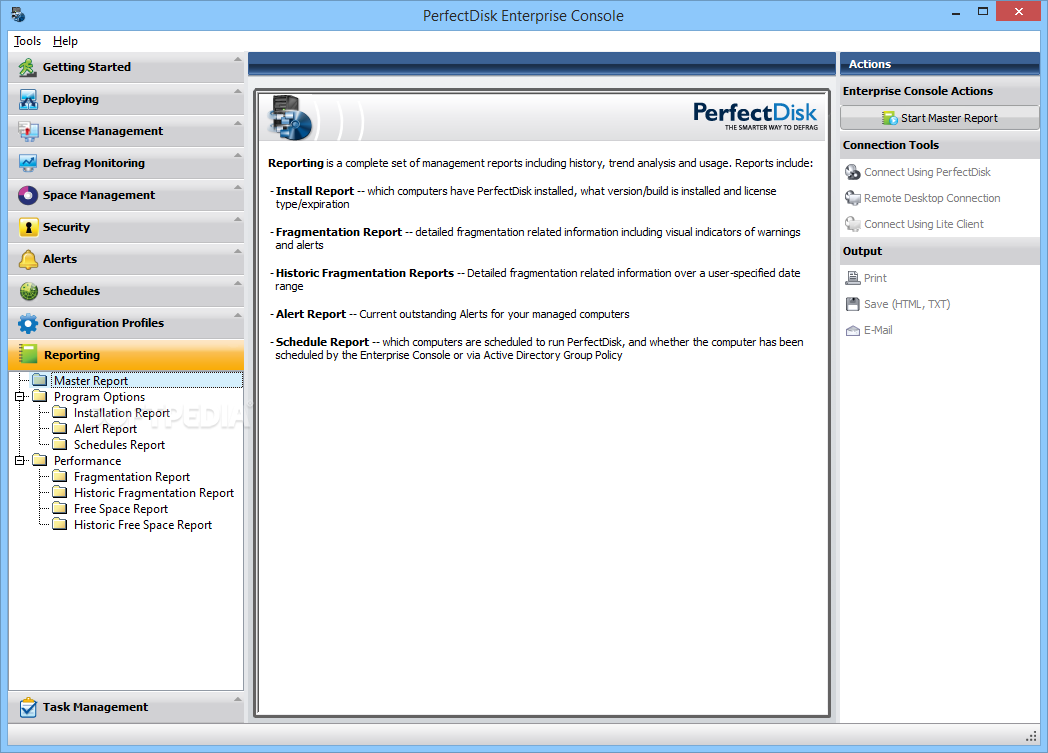Click Connect Using PerfectDisk link
Viewport: 1048px width, 753px height.
click(927, 172)
